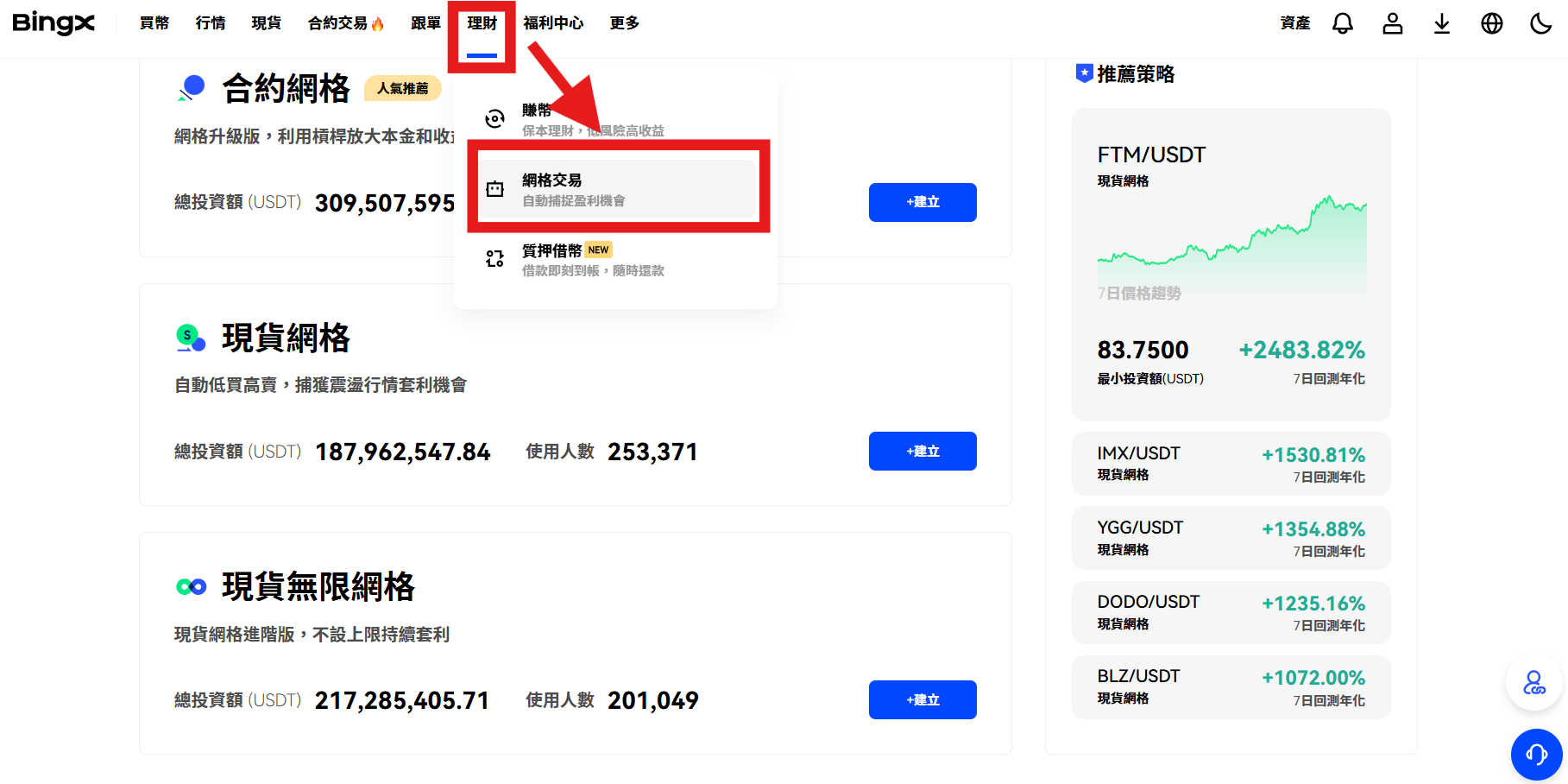1568x784 pixels.
Task: Open the 質押借幣 borrowing icon
Action: [494, 258]
